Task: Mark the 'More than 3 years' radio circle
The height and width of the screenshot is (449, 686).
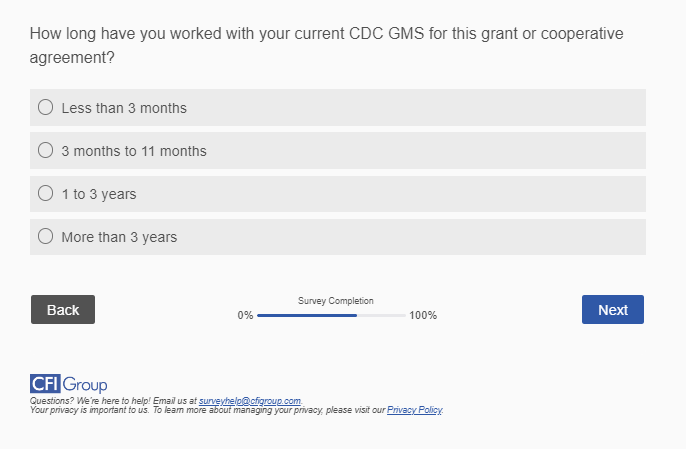Action: point(45,236)
